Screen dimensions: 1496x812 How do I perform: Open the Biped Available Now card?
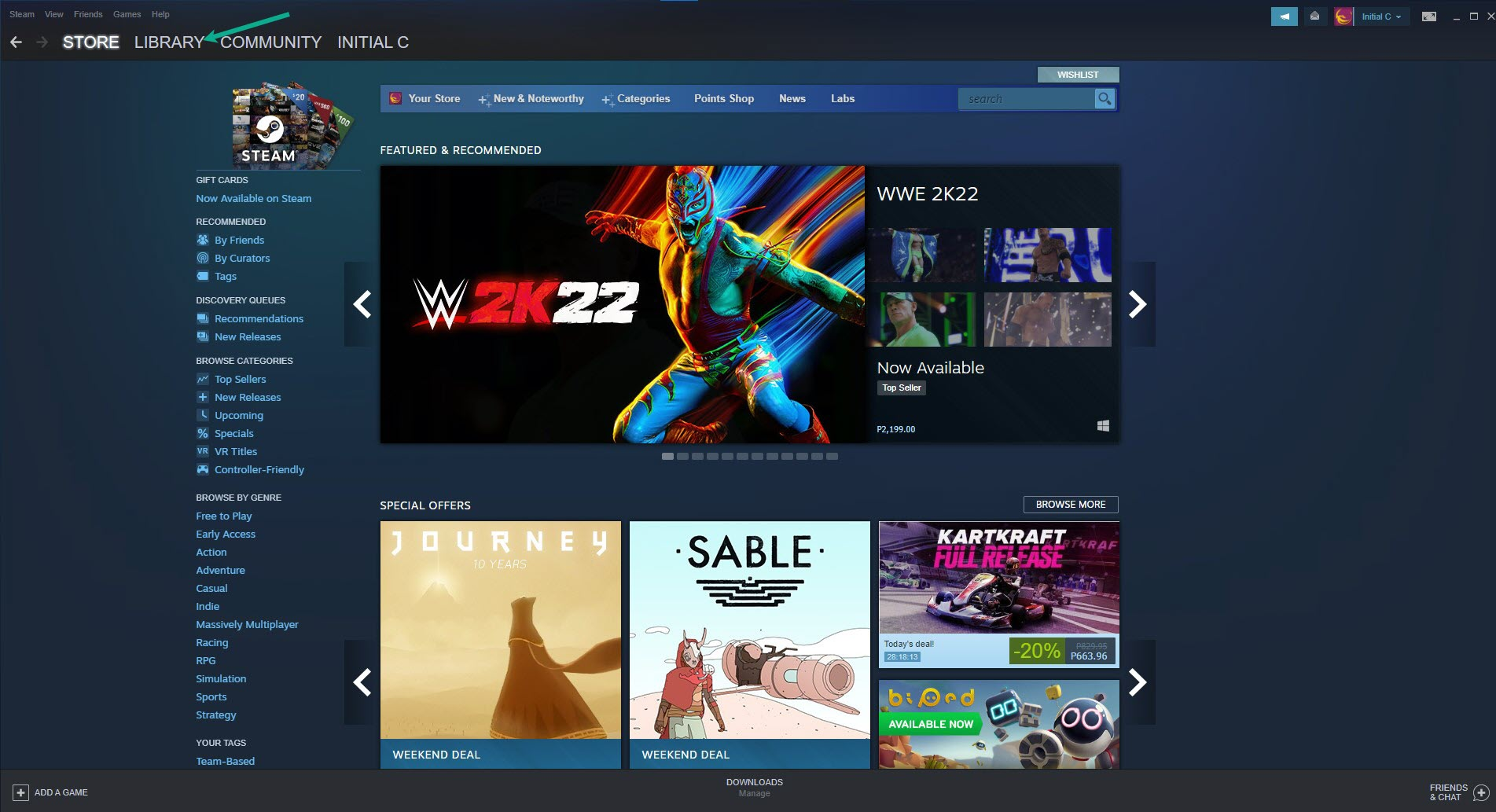(998, 725)
